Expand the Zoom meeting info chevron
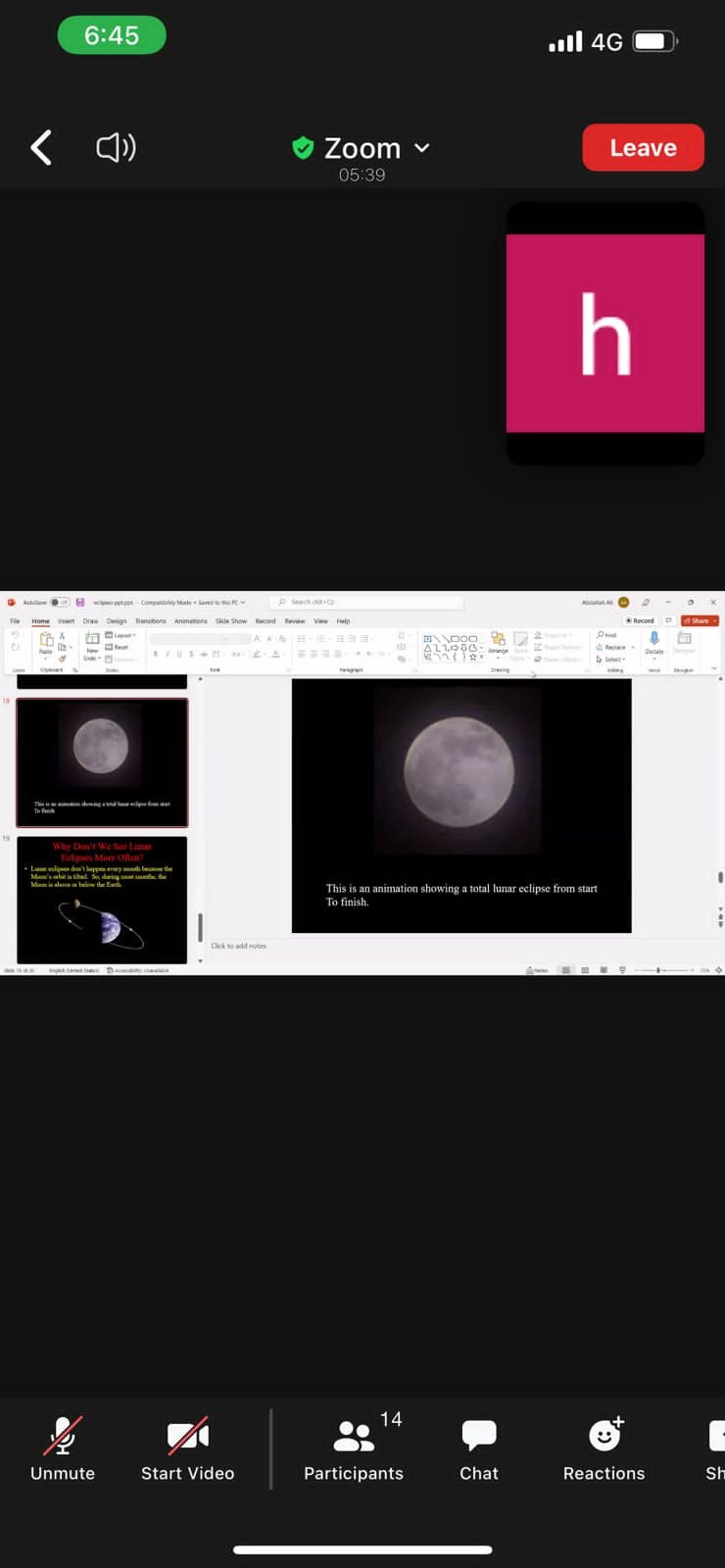Viewport: 725px width, 1568px height. click(422, 148)
